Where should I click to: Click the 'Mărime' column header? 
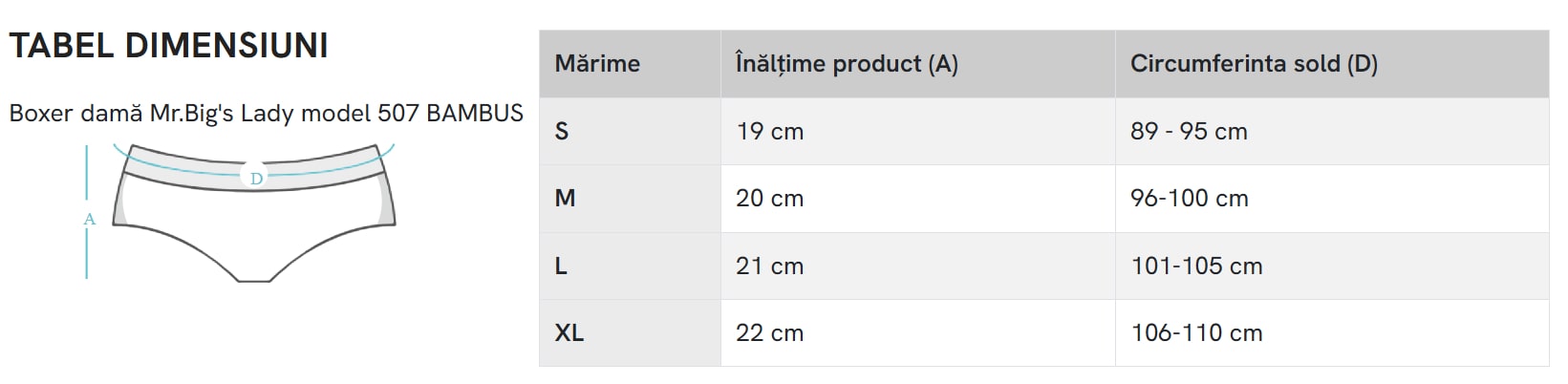[597, 64]
